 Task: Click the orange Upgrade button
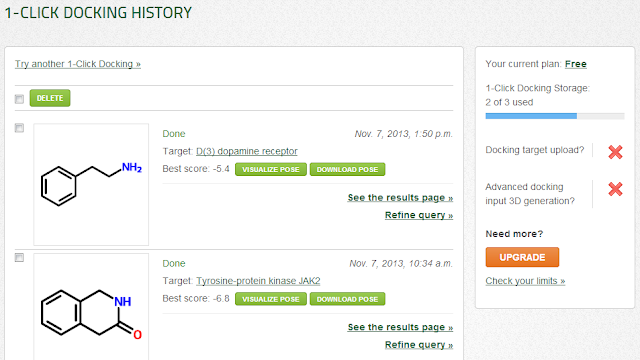(x=522, y=257)
